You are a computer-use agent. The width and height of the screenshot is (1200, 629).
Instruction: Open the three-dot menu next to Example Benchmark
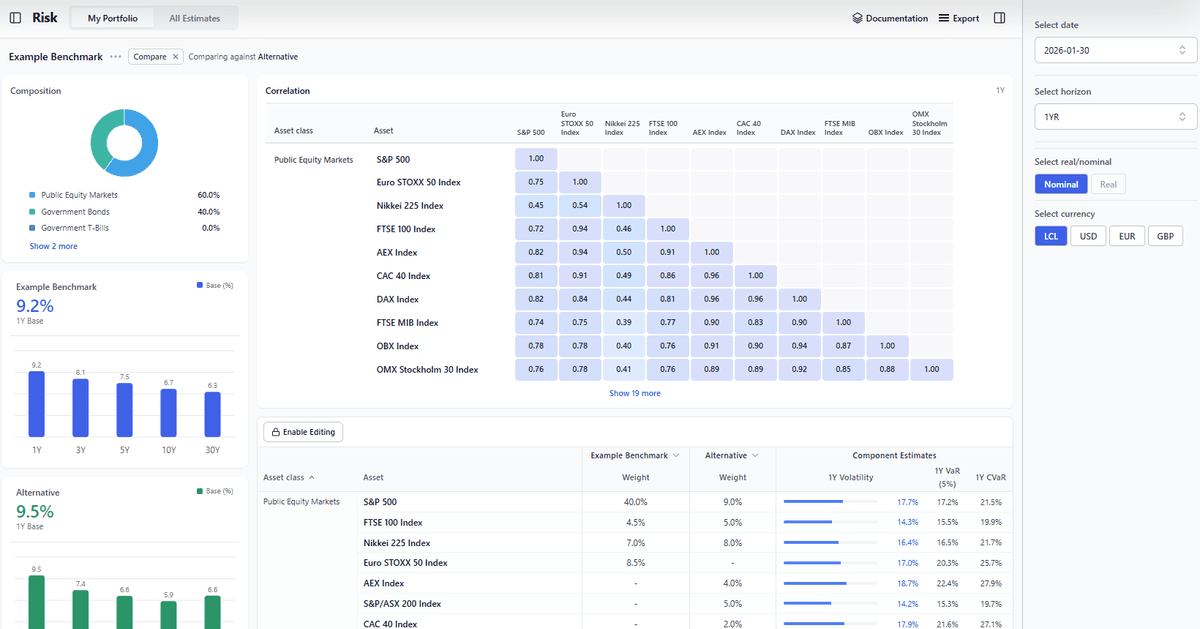tap(115, 57)
